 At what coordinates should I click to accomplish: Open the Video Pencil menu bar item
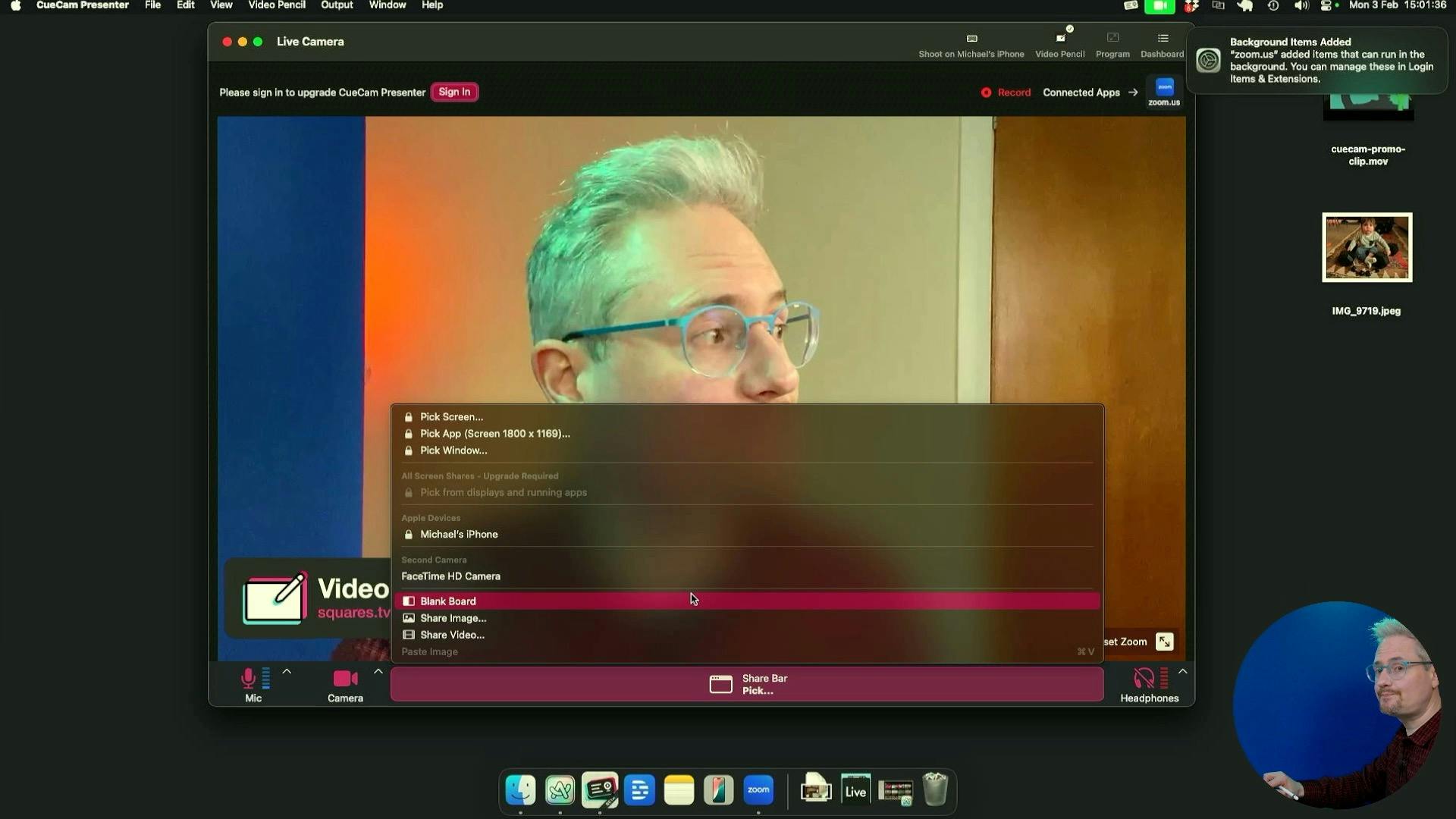[277, 5]
